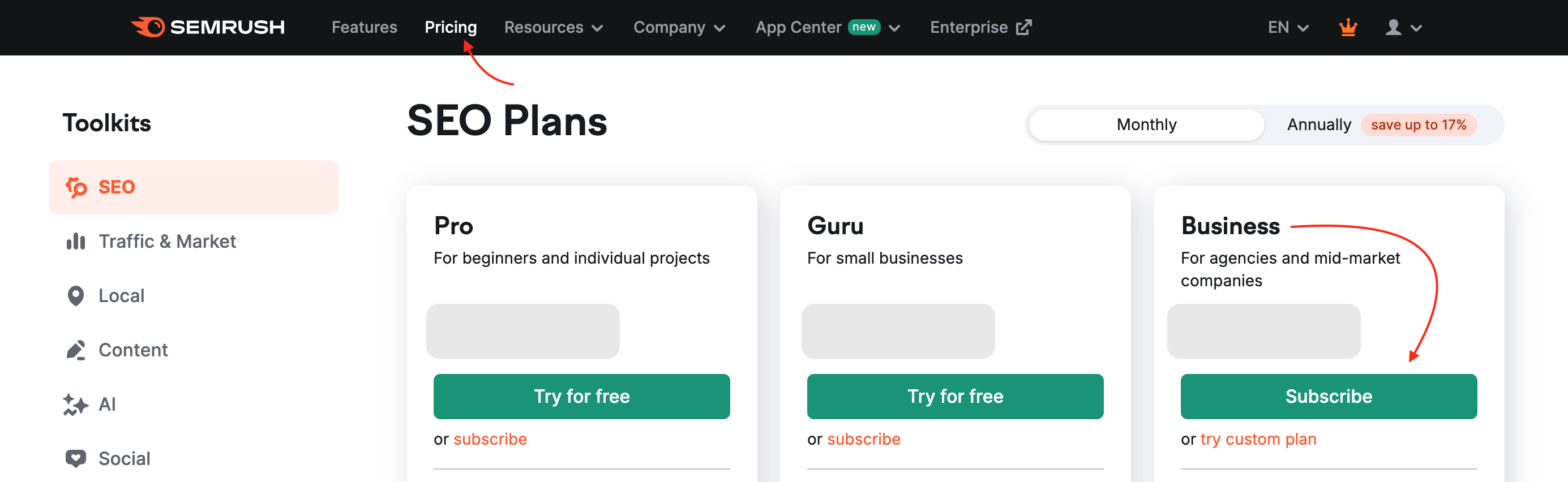Click the Semrush logo
Image resolution: width=1568 pixels, height=482 pixels.
click(x=208, y=27)
